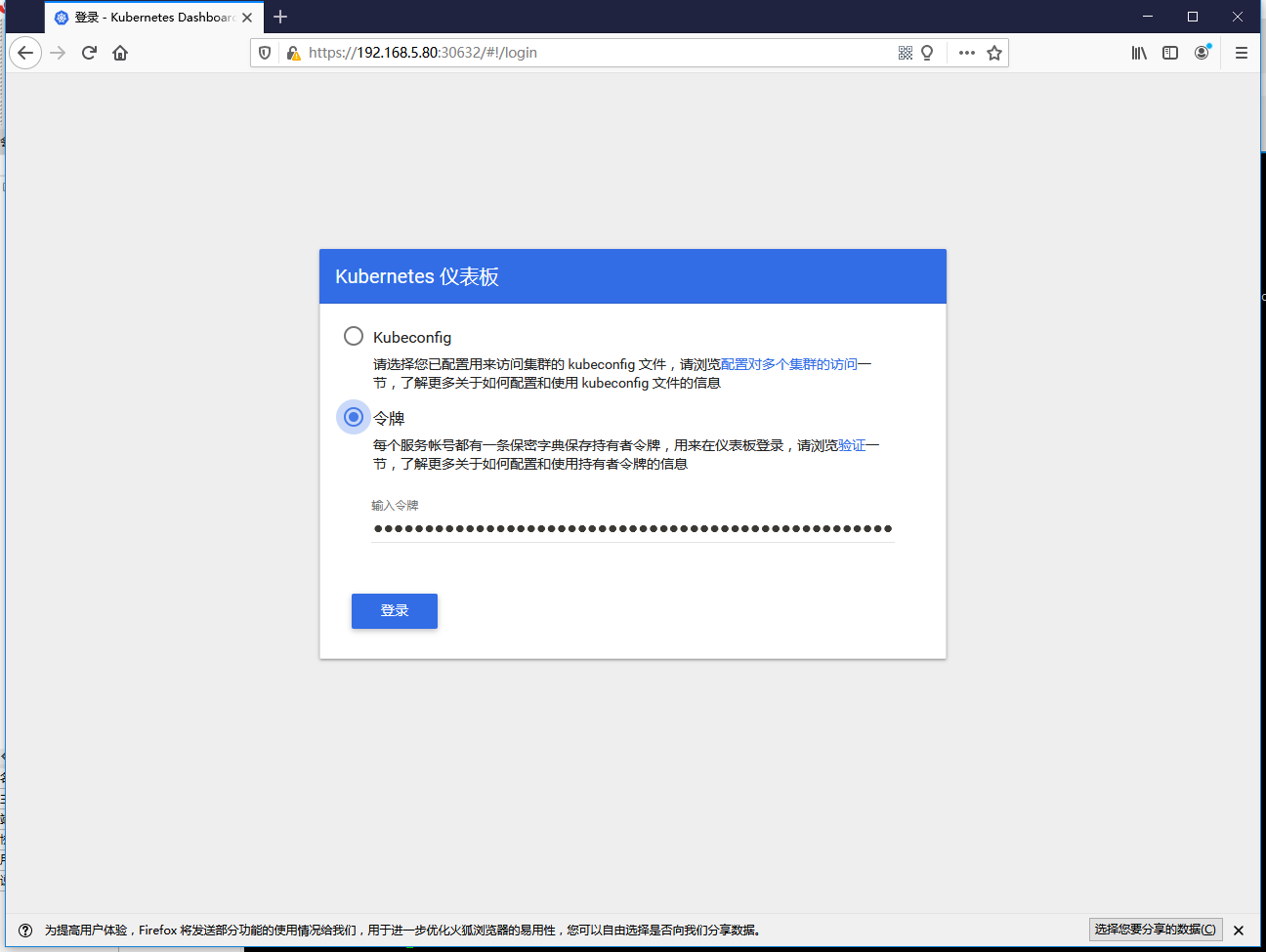
Task: Minimize the Firefox window
Action: pyautogui.click(x=1148, y=17)
